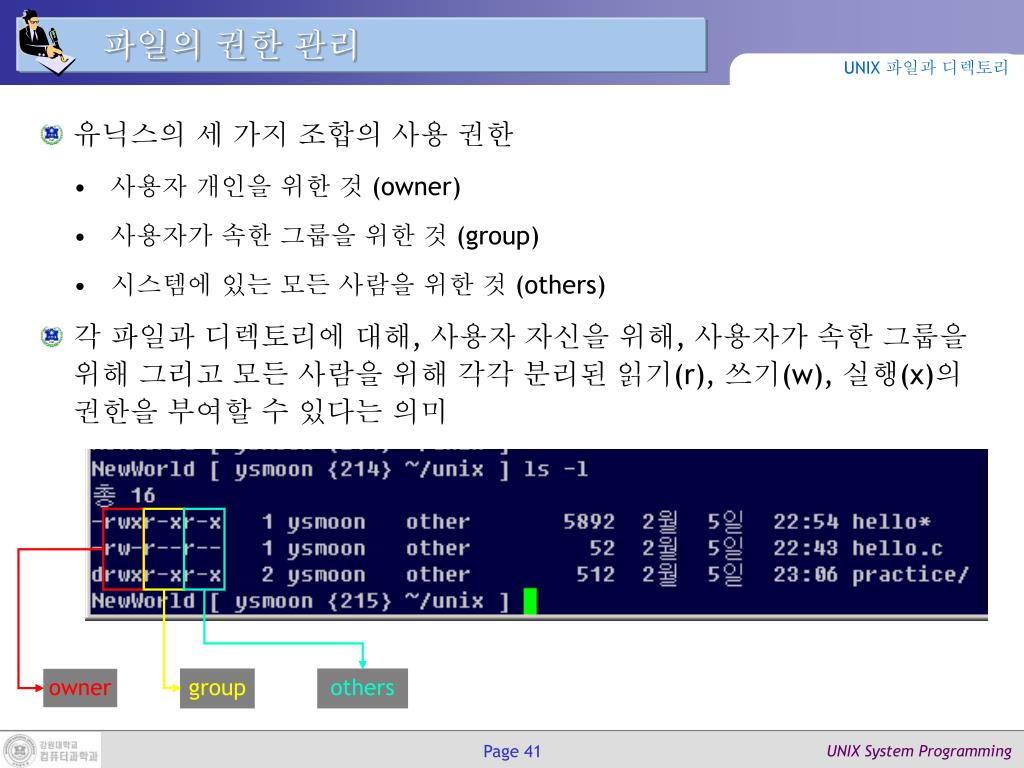The height and width of the screenshot is (768, 1024).
Task: Click the line 권한을 부여할 수 있다는 의미
Action: pyautogui.click(x=259, y=411)
